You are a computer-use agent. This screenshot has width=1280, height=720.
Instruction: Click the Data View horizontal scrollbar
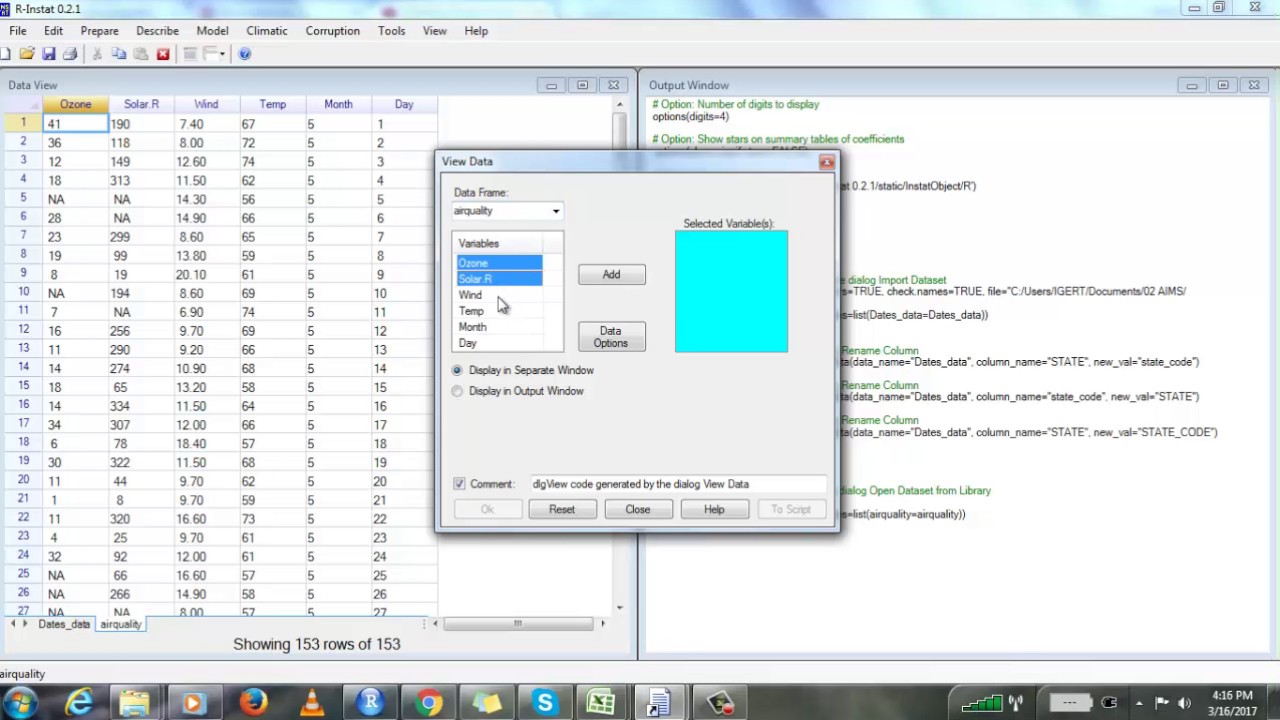pos(518,623)
